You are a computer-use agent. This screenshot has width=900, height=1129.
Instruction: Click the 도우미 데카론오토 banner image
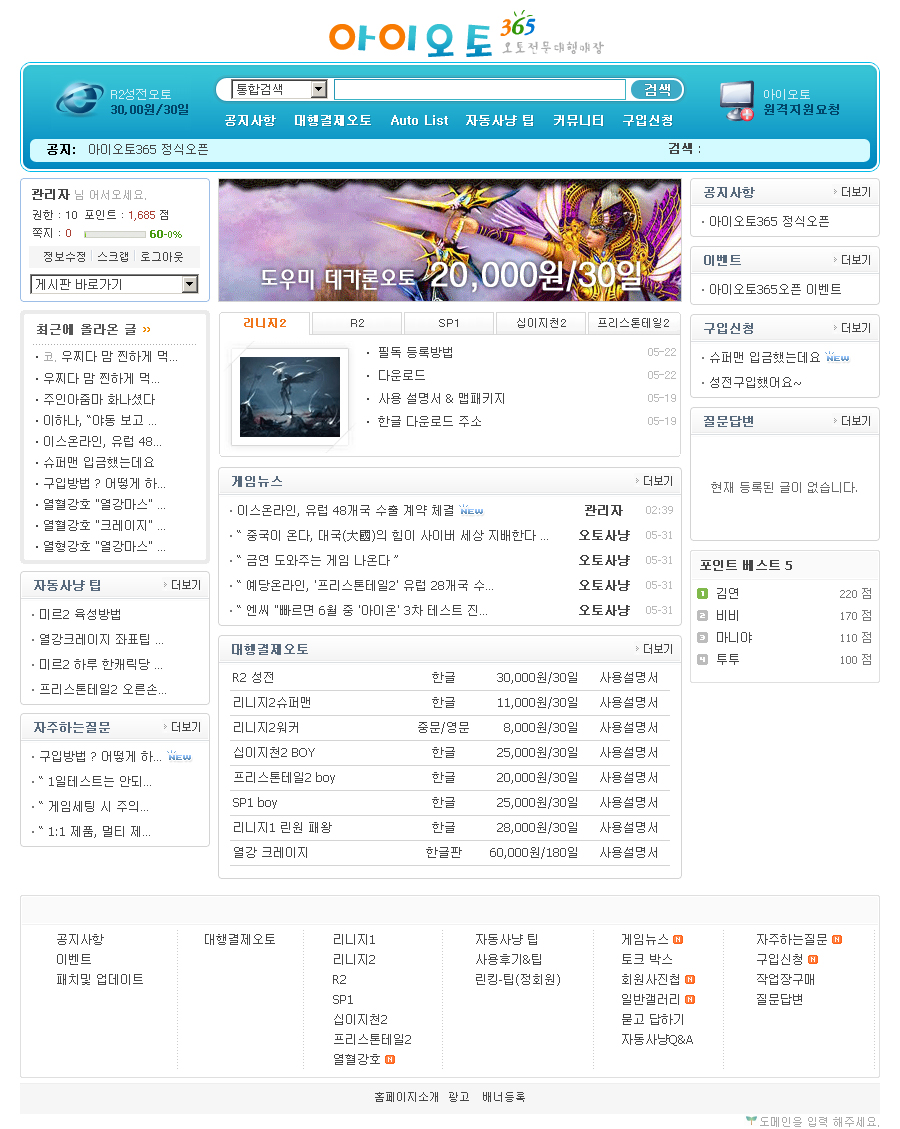point(450,240)
